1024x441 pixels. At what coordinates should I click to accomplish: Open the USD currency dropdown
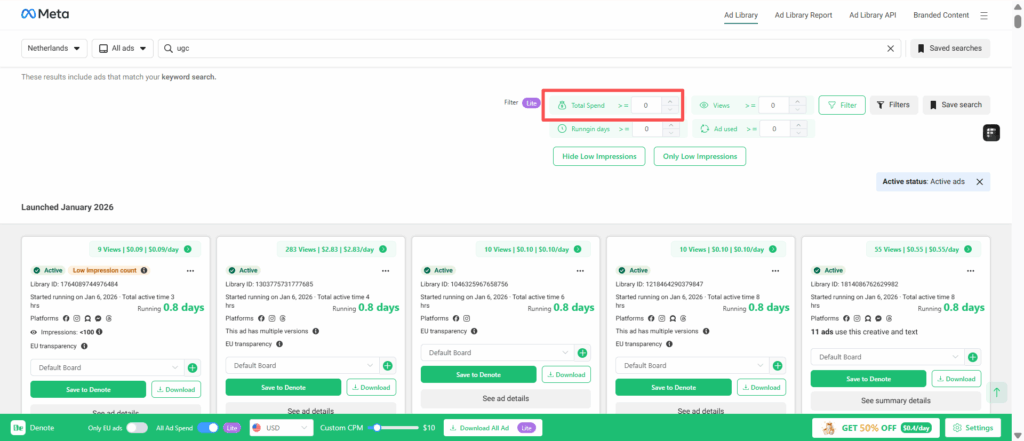click(x=281, y=428)
